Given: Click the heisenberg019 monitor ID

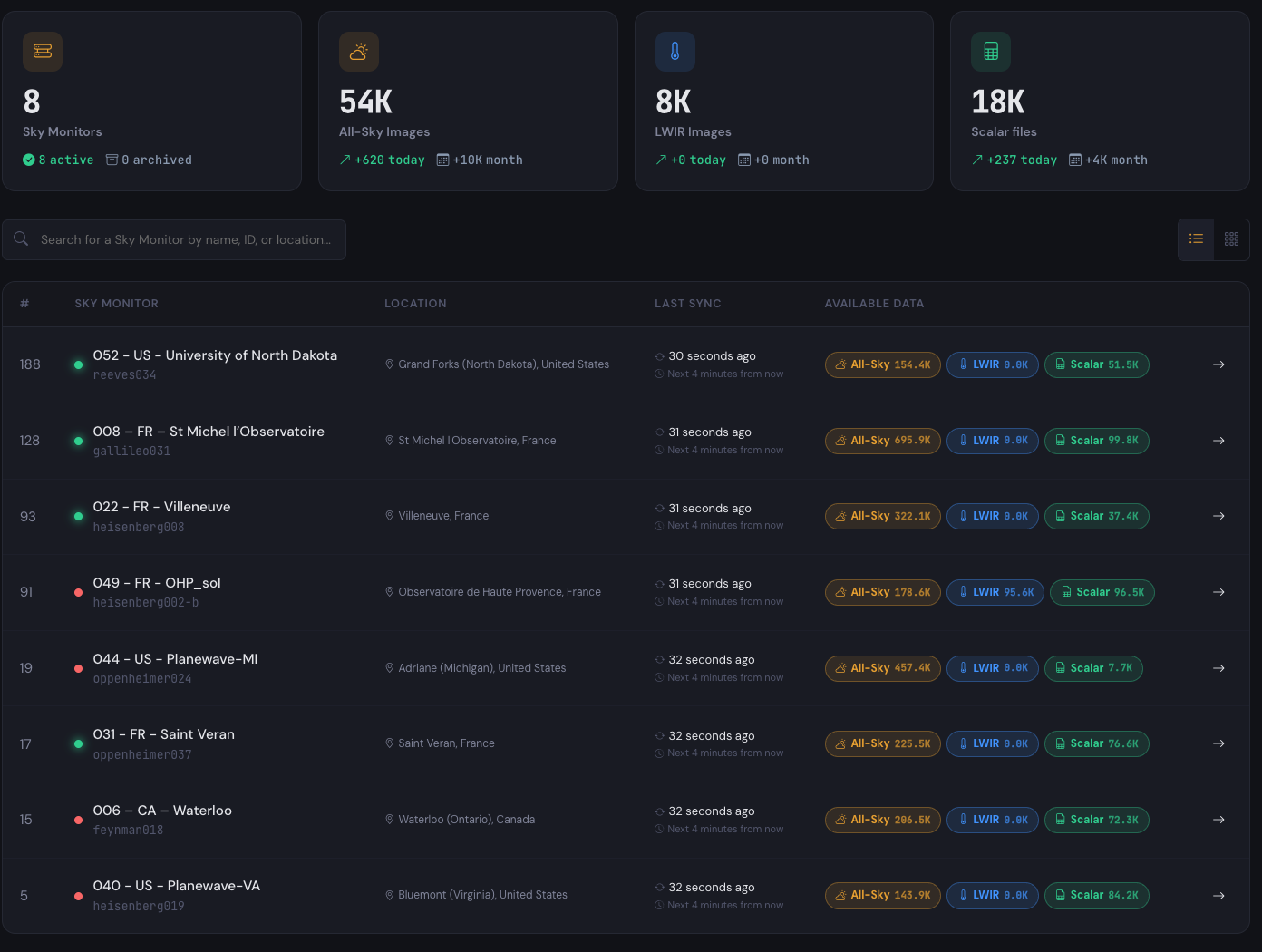Looking at the screenshot, I should (x=139, y=906).
